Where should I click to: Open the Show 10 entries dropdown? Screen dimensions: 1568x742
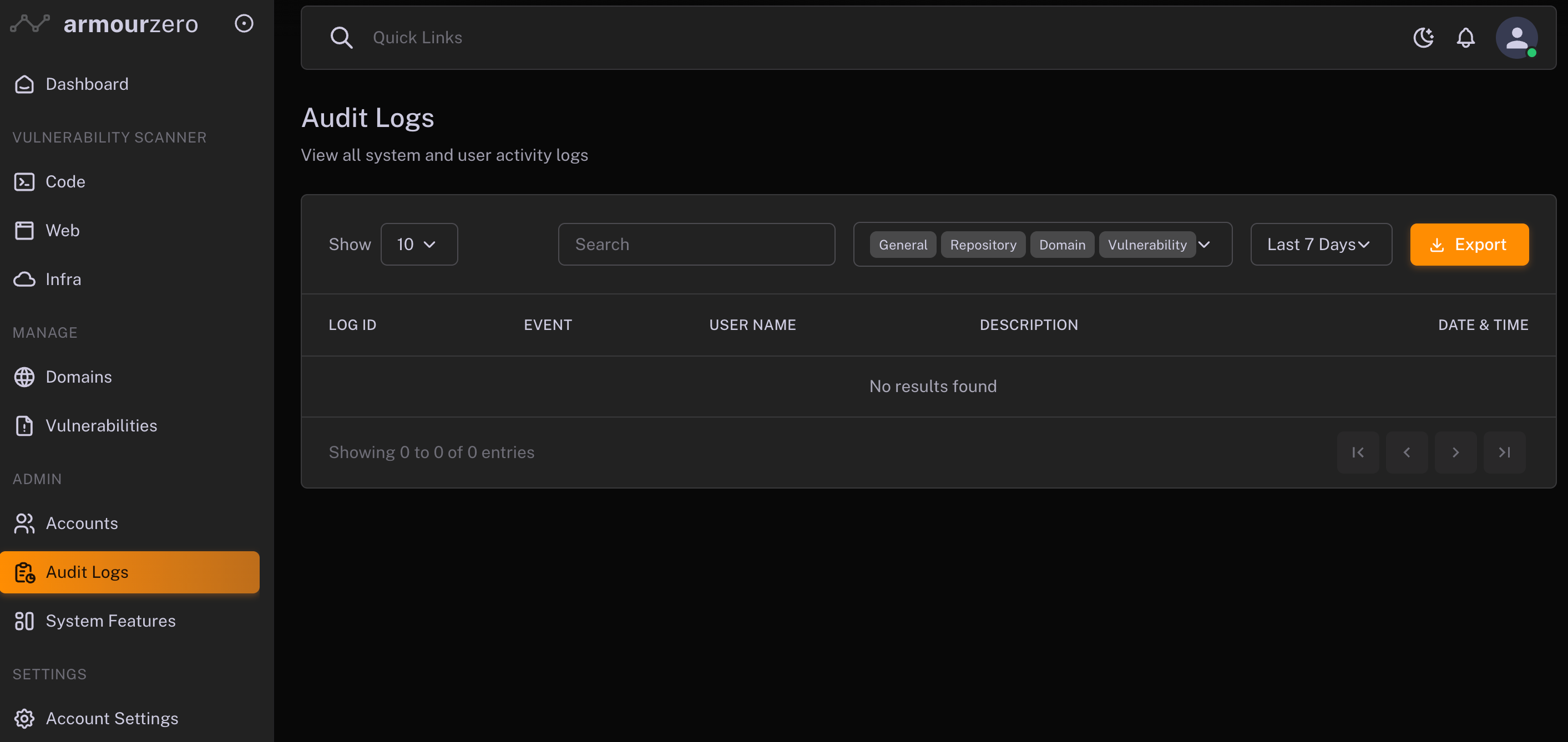tap(419, 244)
